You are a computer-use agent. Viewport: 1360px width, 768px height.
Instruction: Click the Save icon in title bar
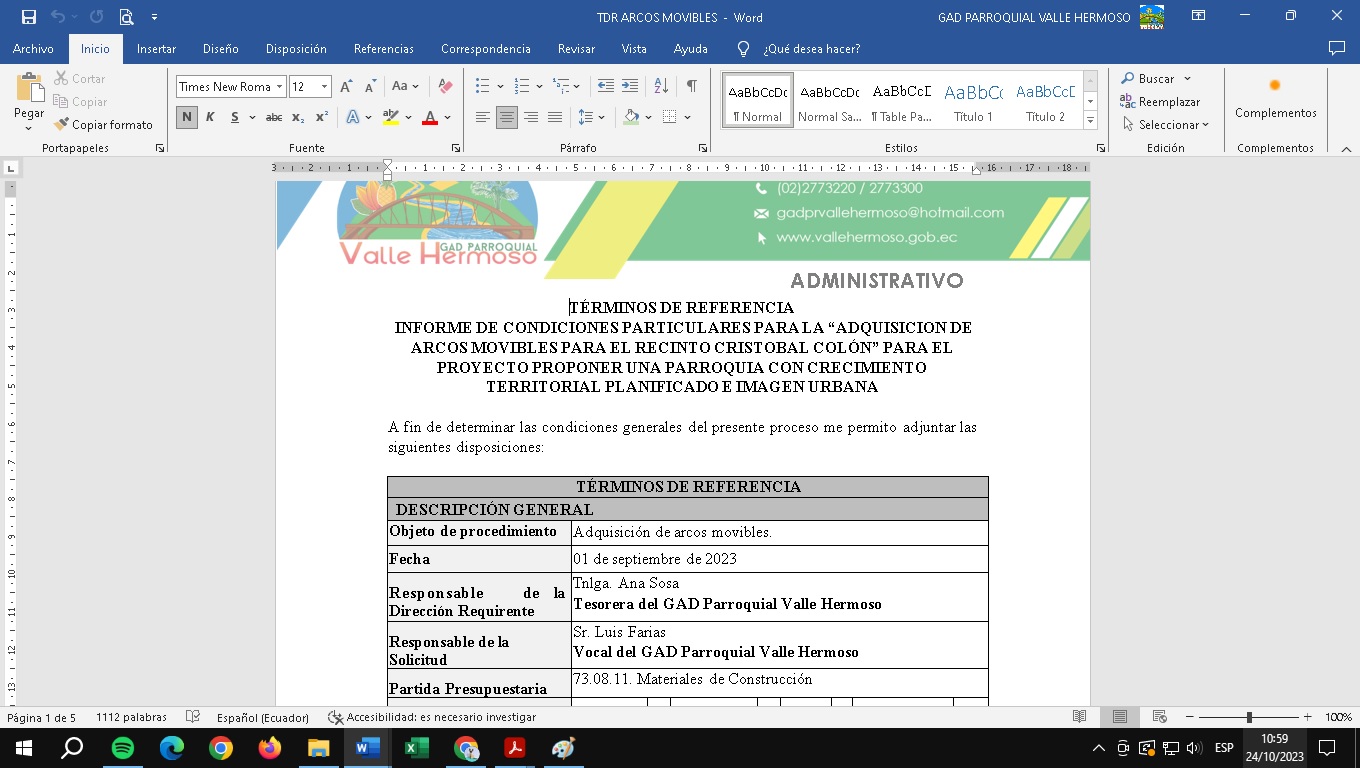pyautogui.click(x=28, y=17)
